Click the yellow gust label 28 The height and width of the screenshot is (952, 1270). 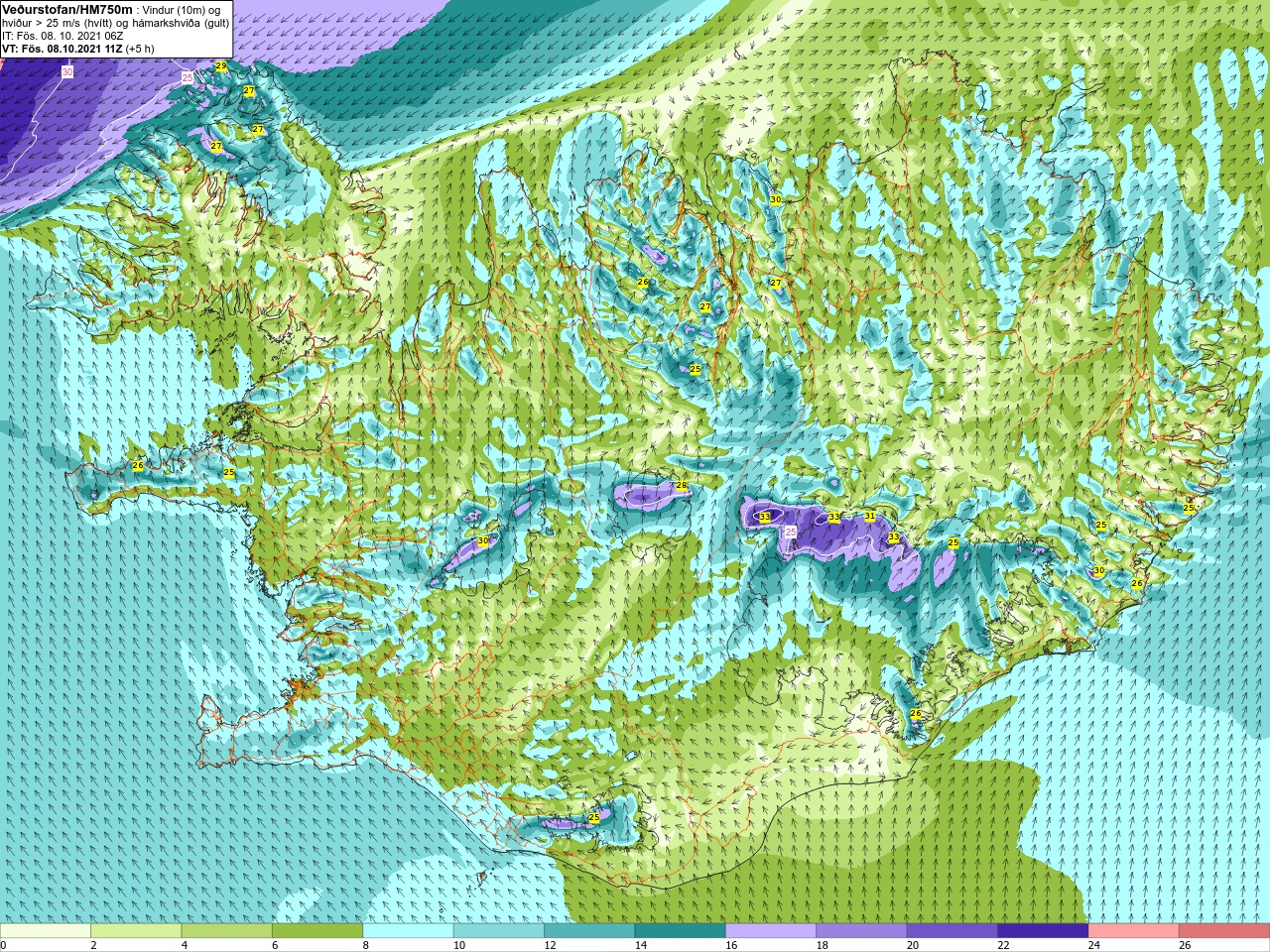point(682,486)
